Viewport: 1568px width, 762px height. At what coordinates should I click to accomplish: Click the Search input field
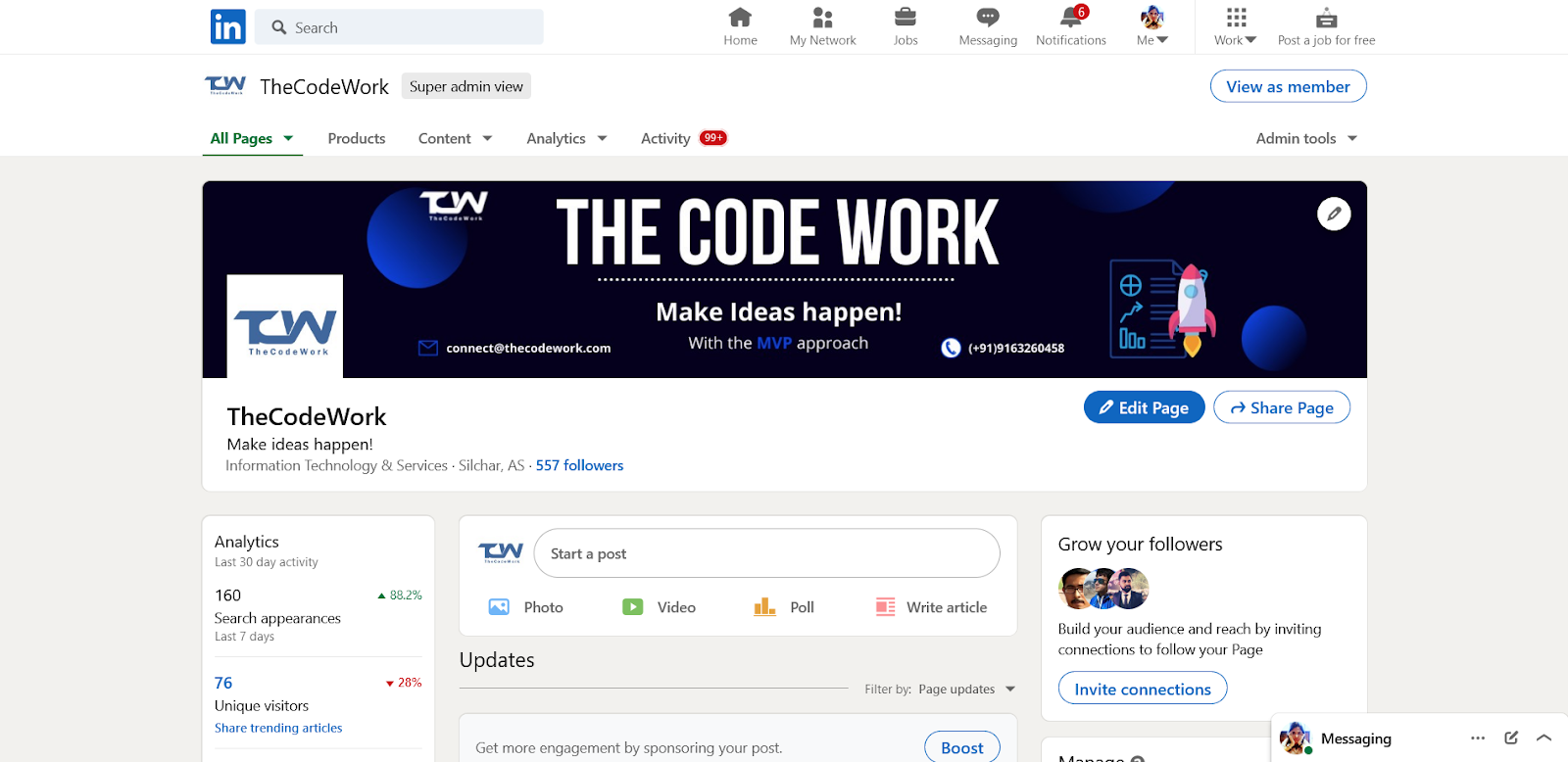point(399,27)
